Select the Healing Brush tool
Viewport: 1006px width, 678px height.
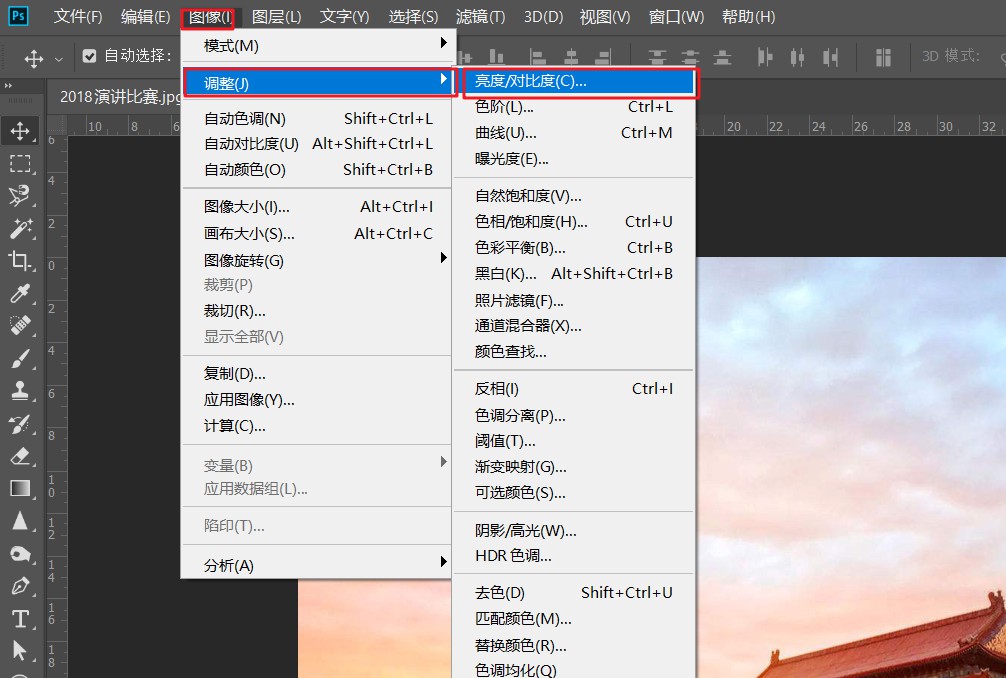(x=20, y=325)
